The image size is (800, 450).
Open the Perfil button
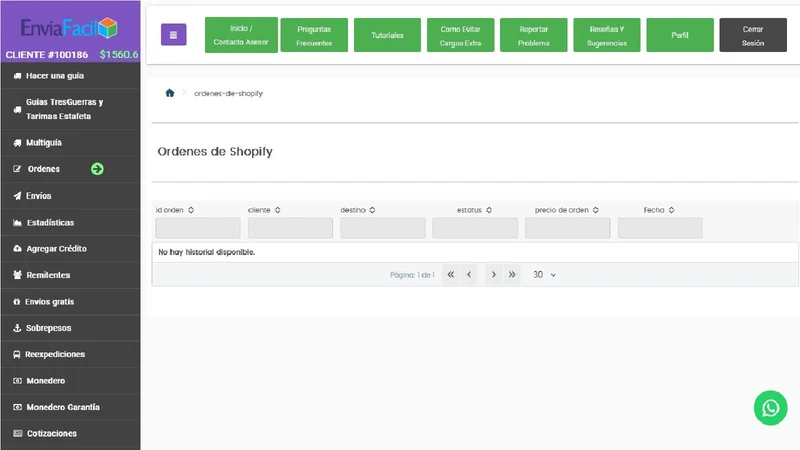coord(680,35)
